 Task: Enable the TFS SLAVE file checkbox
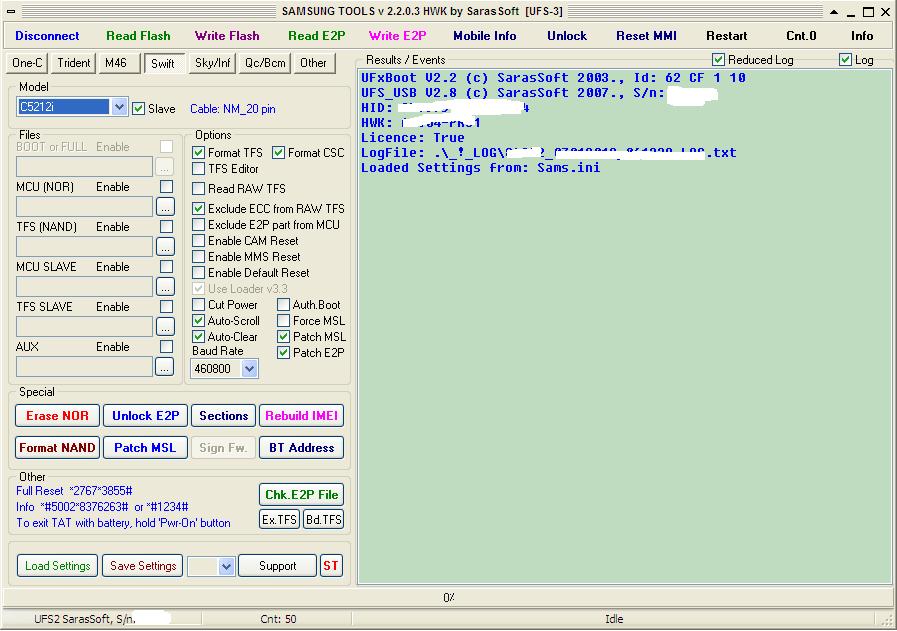pyautogui.click(x=166, y=307)
